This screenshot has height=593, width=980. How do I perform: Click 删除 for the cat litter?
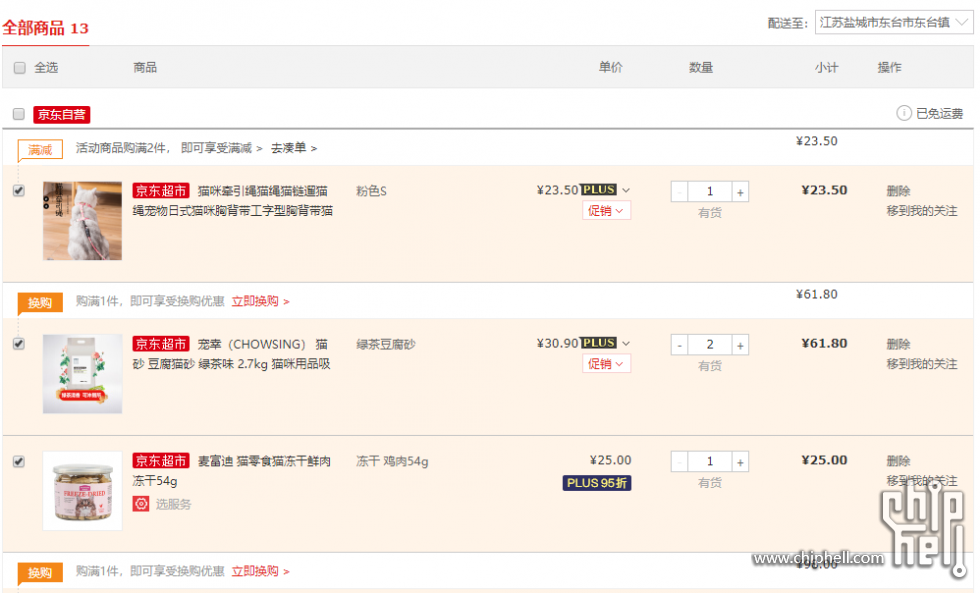tap(898, 344)
